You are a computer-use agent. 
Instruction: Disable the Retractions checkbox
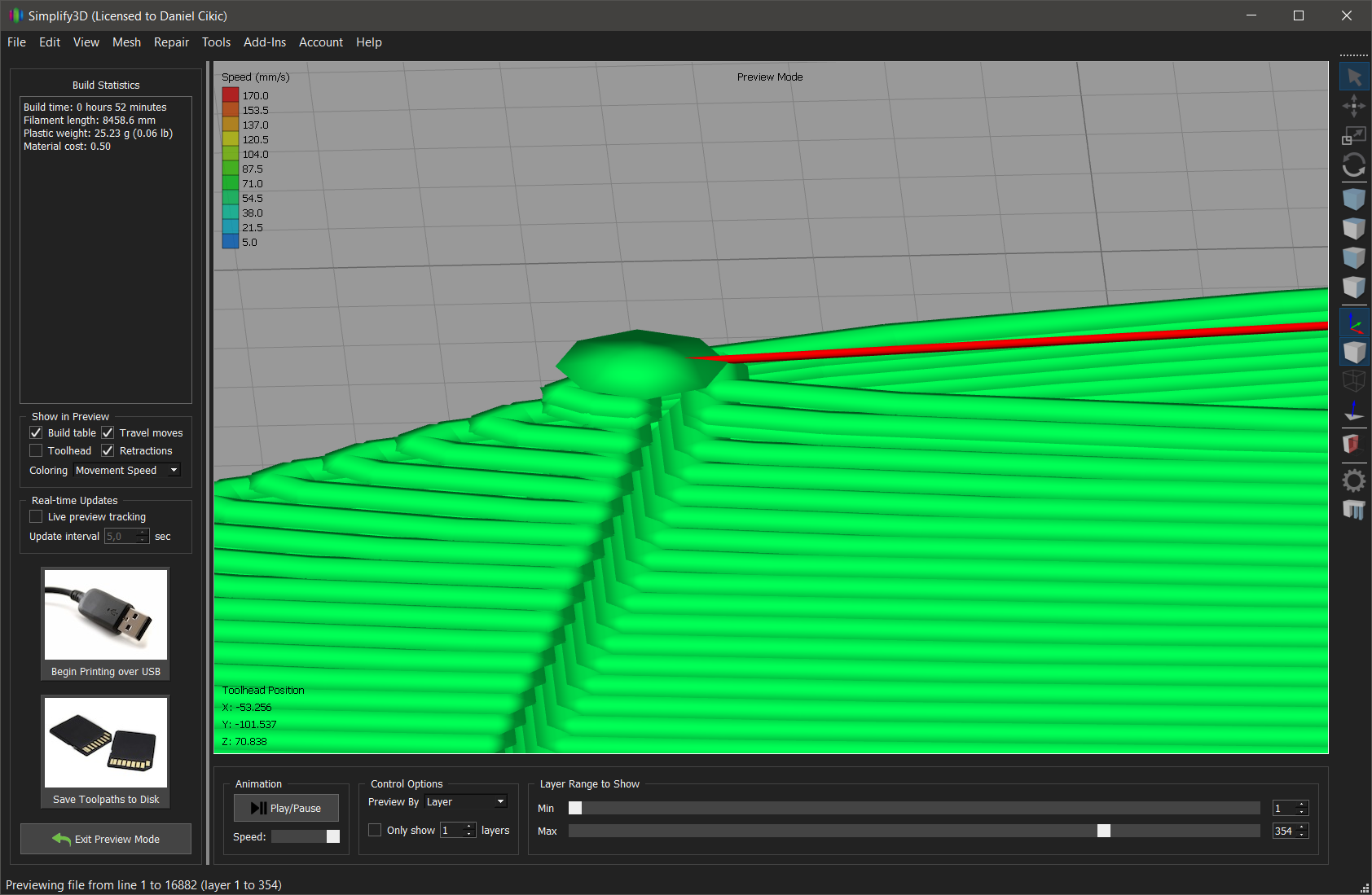[x=108, y=450]
